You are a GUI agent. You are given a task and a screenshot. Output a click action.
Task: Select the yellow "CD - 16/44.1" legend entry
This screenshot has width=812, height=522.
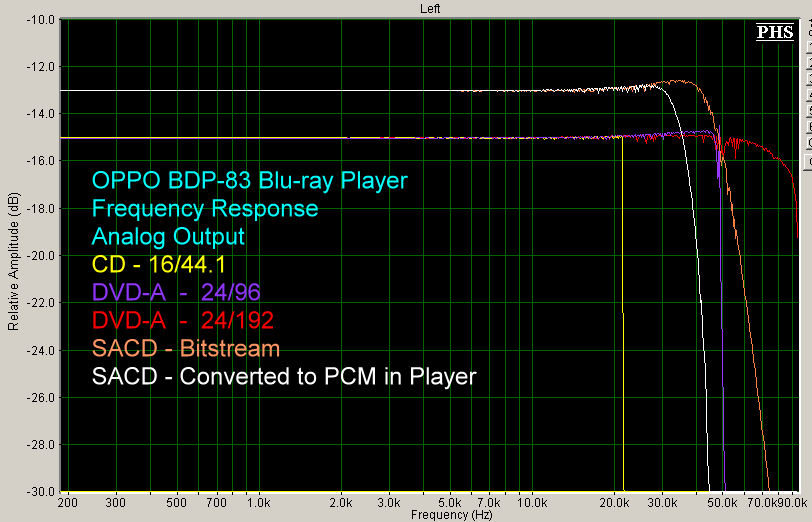point(159,265)
